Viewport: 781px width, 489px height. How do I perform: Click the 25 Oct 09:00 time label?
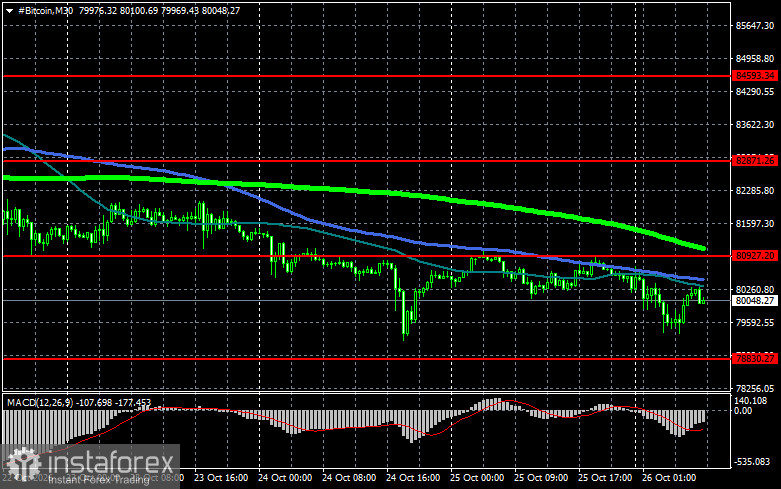pos(541,478)
